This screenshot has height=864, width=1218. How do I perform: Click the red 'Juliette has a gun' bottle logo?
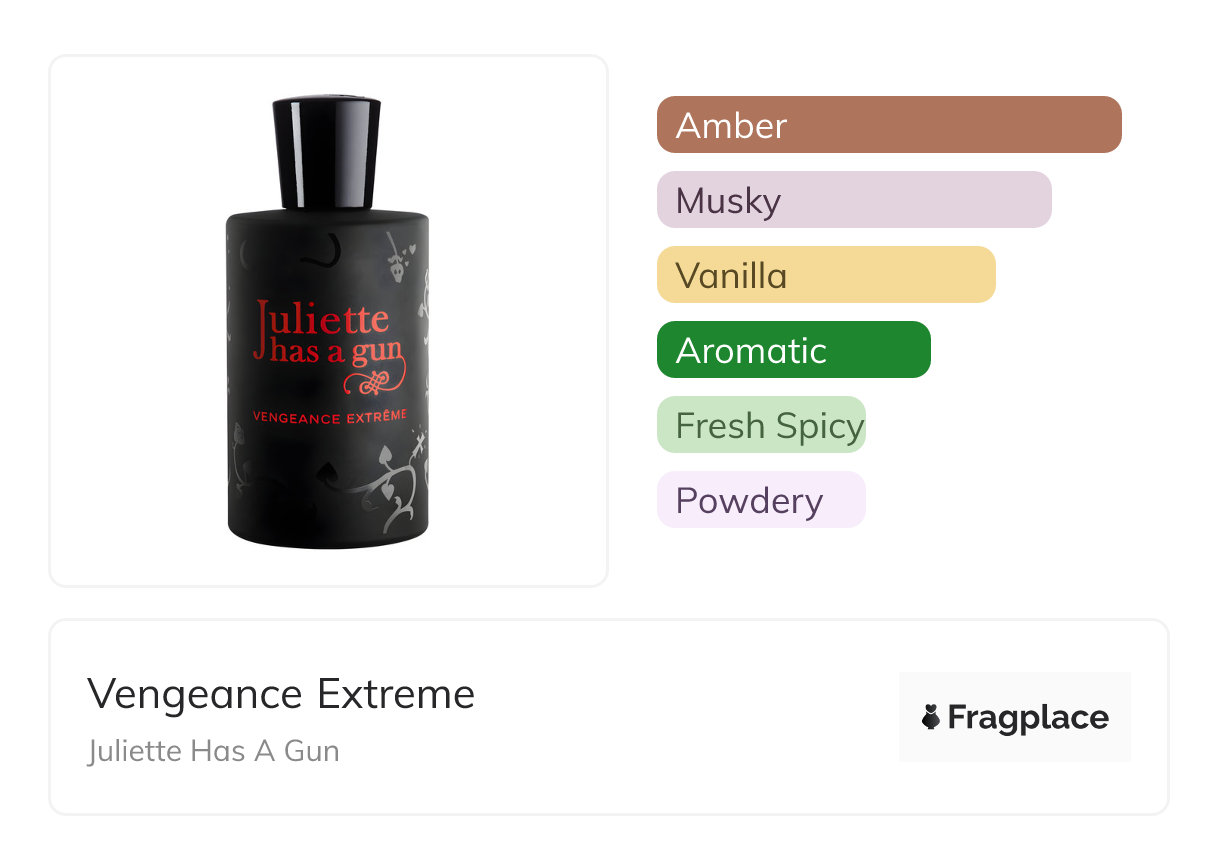(328, 332)
